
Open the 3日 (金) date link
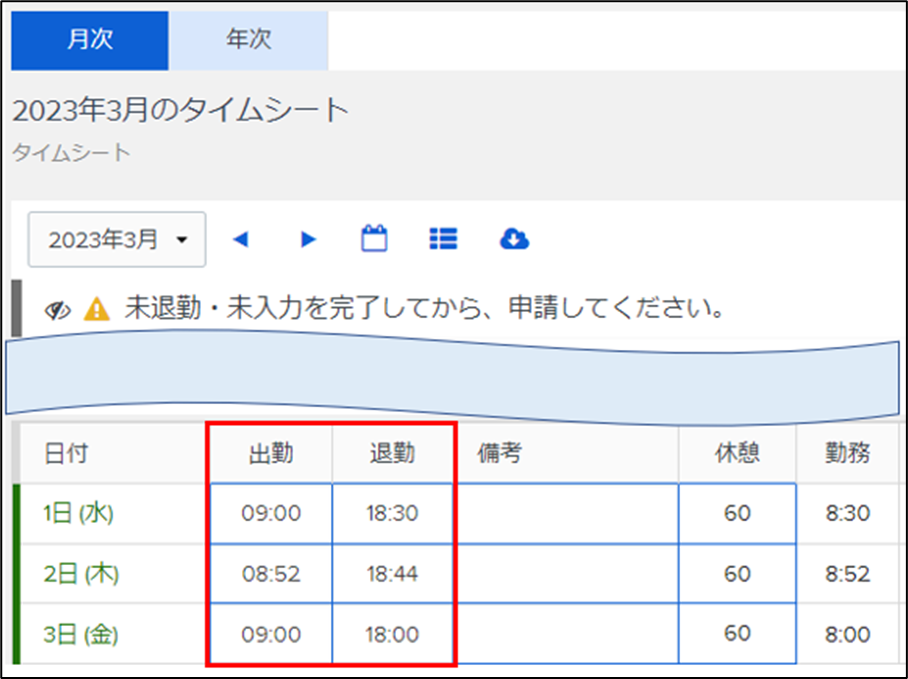pyautogui.click(x=81, y=635)
